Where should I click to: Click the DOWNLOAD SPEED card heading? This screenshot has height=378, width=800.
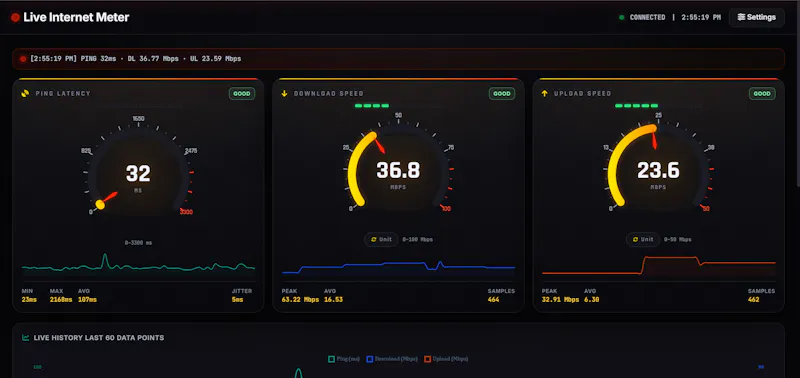click(329, 94)
